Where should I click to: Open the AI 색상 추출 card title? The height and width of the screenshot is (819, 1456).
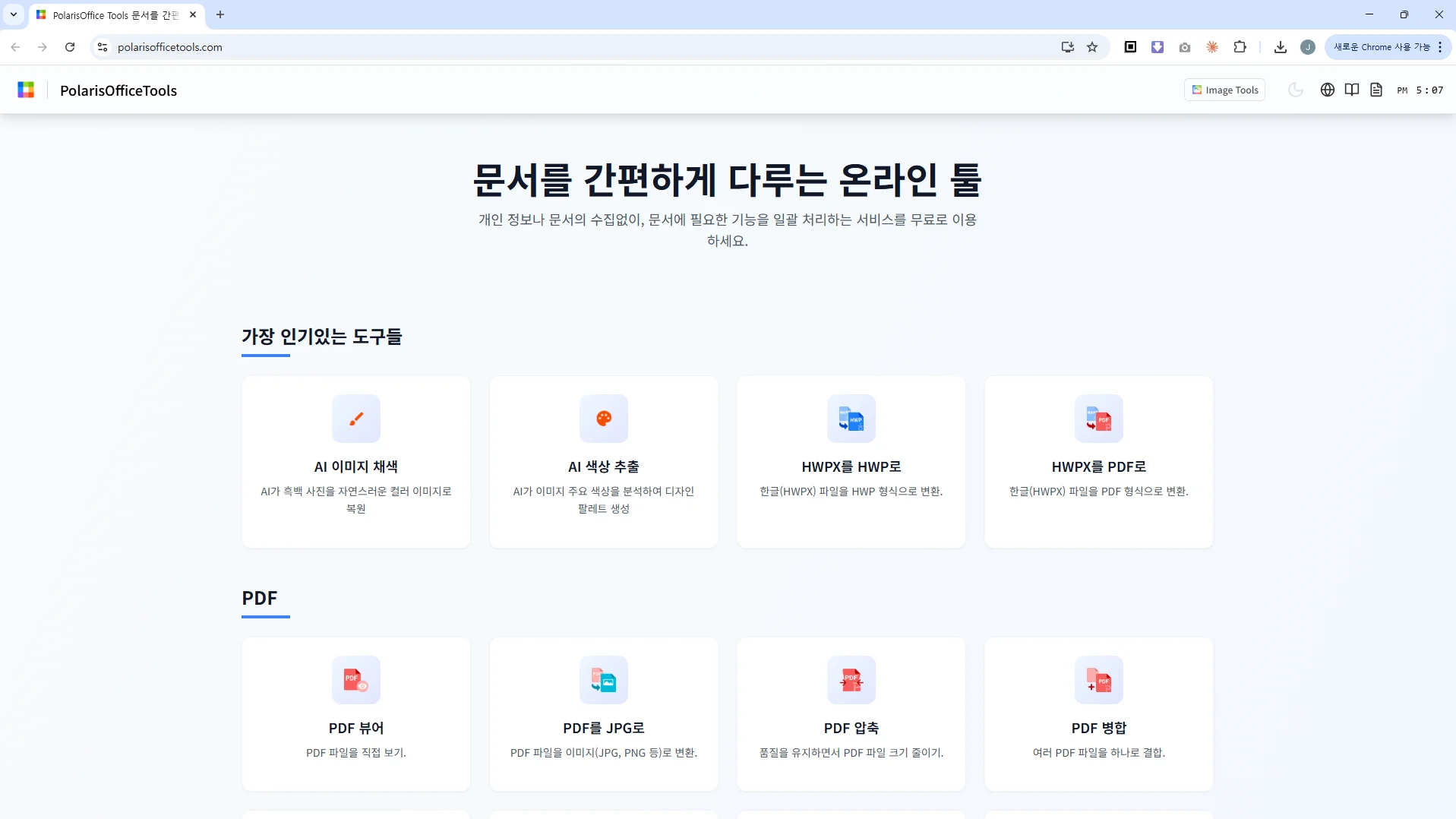[x=604, y=466]
